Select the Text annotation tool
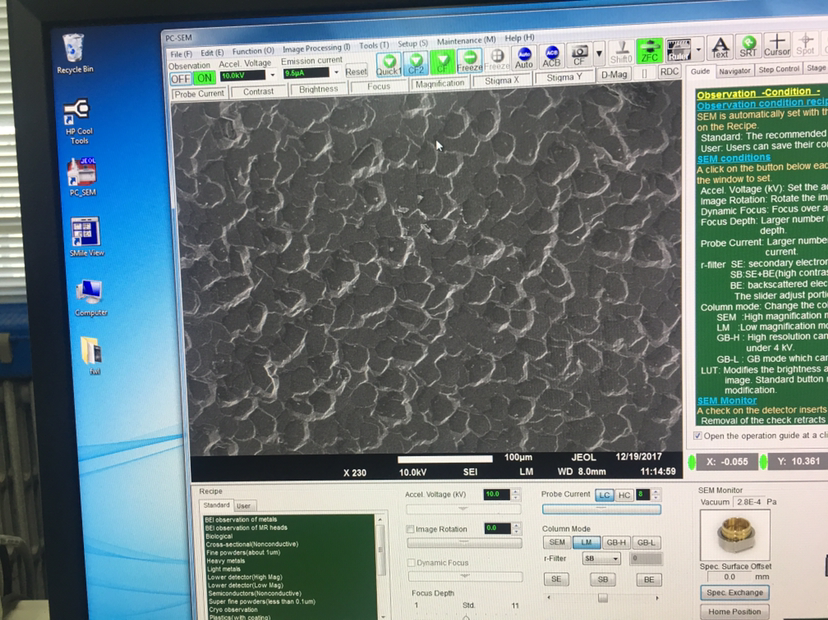 719,48
